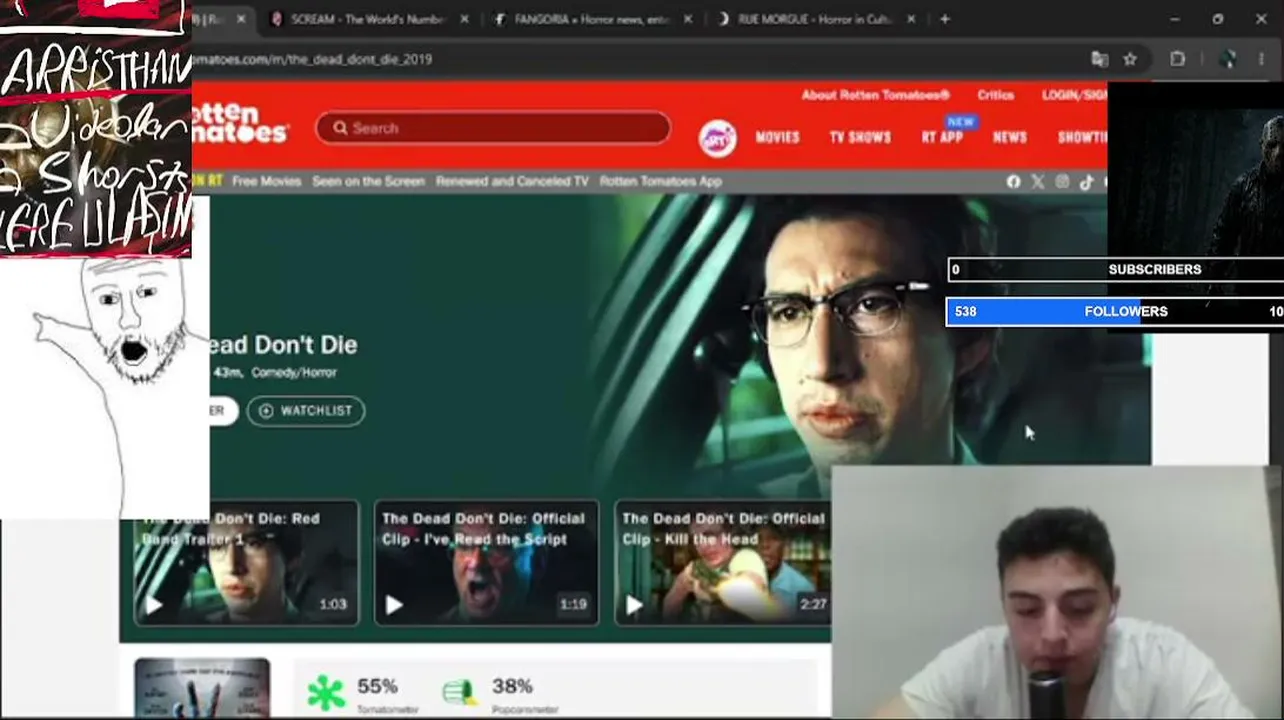This screenshot has width=1284, height=720.
Task: Open Rotten Tomatoes Instagram icon
Action: (1062, 181)
